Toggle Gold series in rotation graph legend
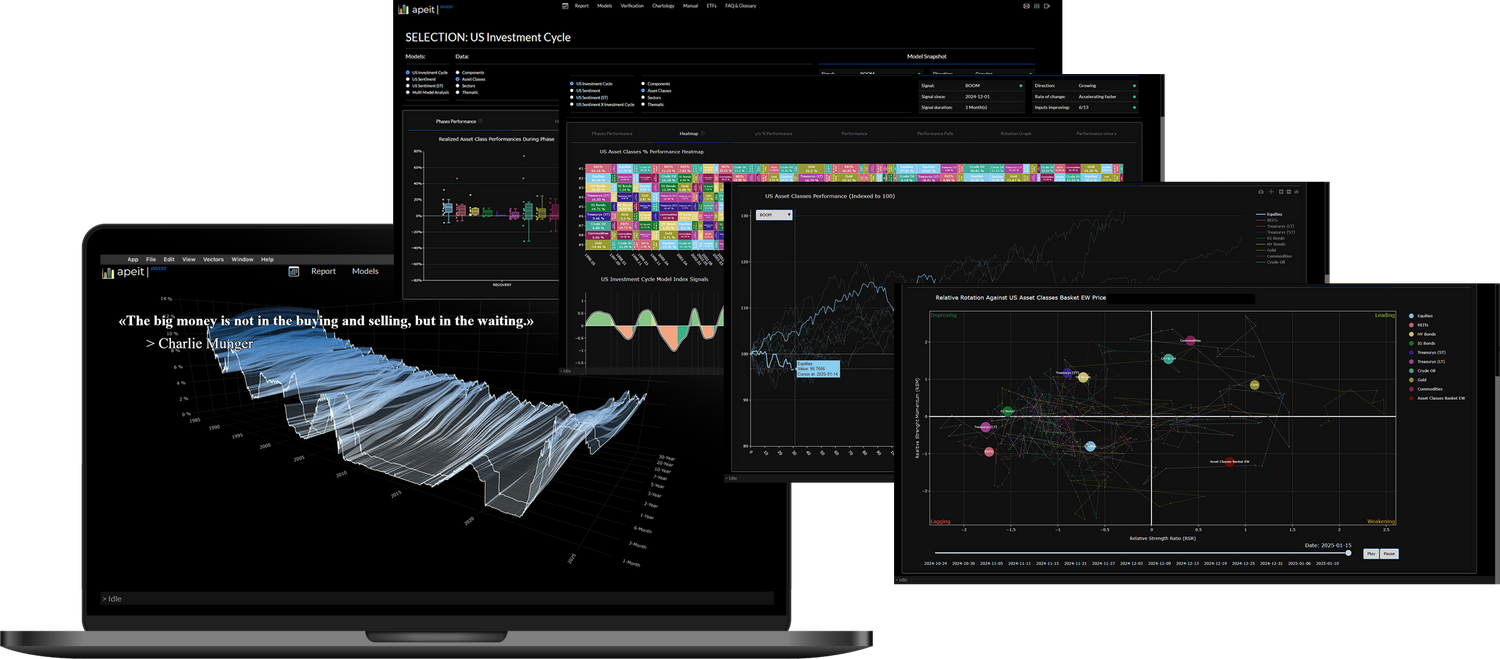Viewport: 1500px width, 659px height. click(1411, 379)
